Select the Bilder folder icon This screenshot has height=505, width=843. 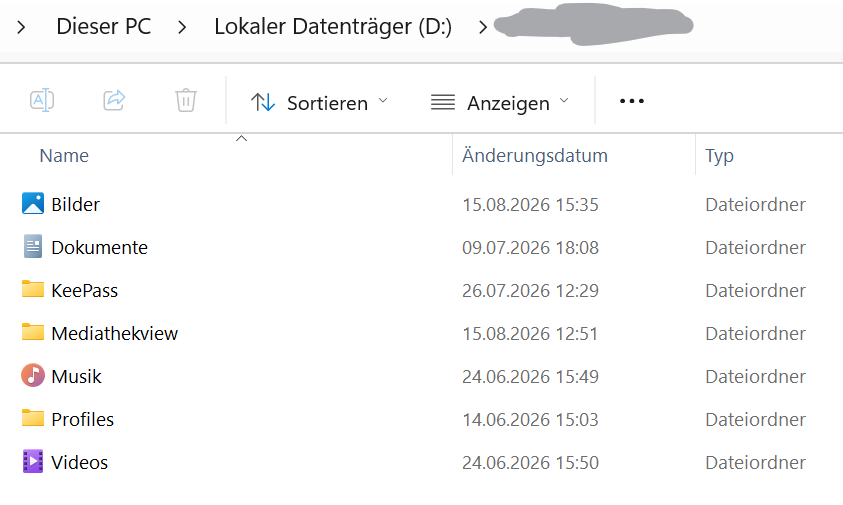pos(33,204)
